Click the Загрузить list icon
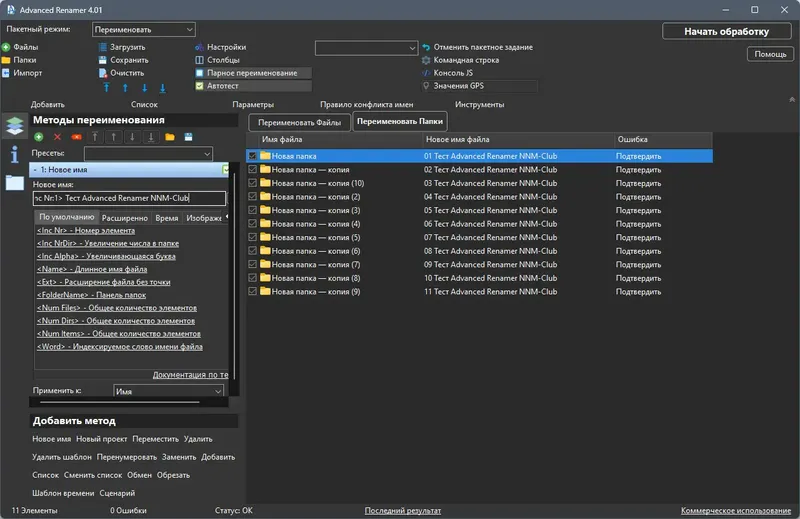 [103, 47]
